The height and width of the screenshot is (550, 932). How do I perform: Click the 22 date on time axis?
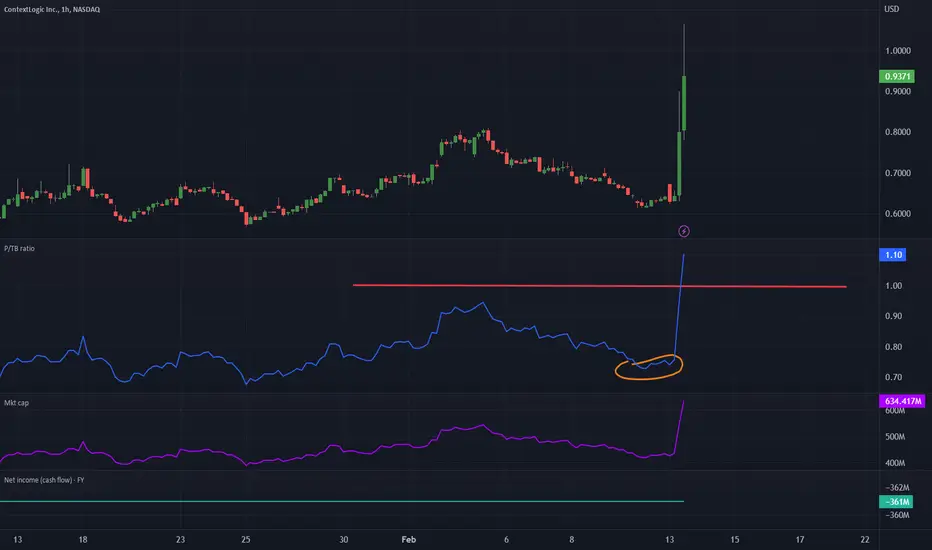tap(865, 540)
